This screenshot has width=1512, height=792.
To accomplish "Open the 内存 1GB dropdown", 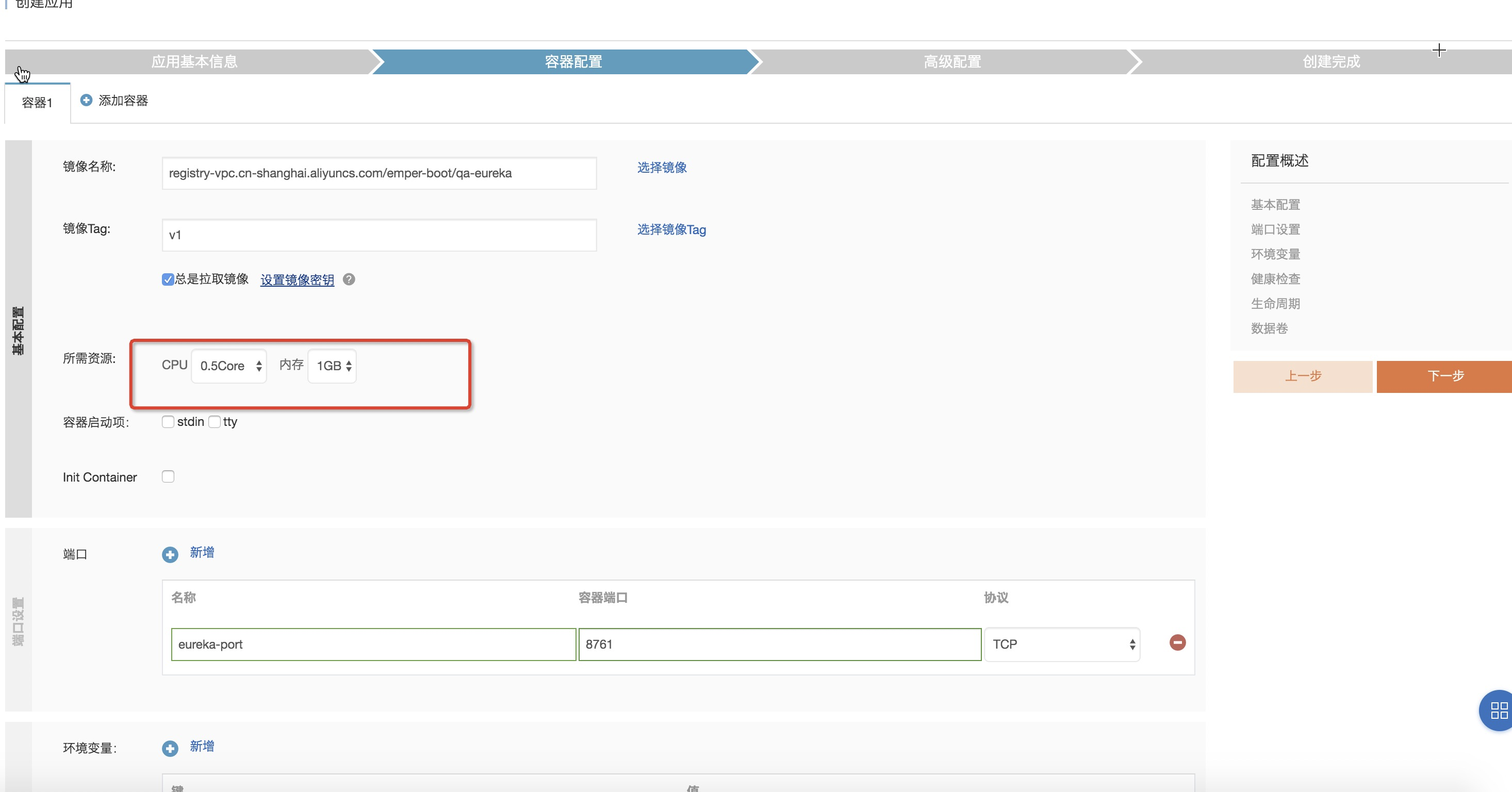I will tap(332, 366).
